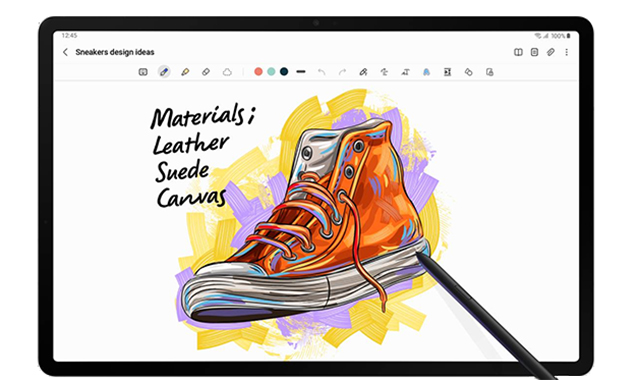Tap the 100% battery indicator
This screenshot has width=640, height=380.
[x=560, y=36]
